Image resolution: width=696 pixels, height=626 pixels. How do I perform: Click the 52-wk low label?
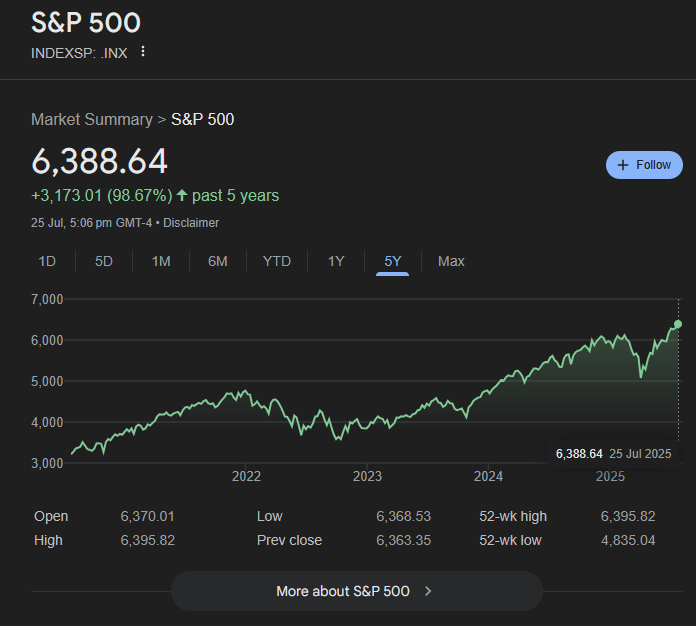coord(510,540)
